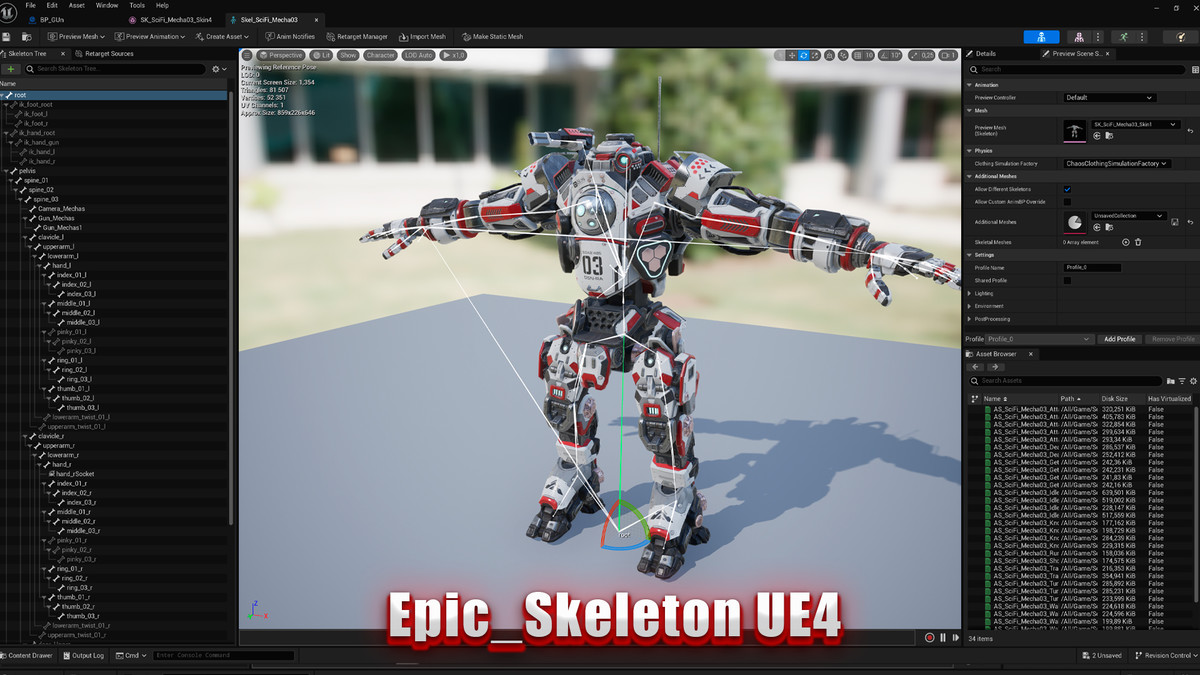Click Make Static Mesh in the toolbar
Screen dimensions: 1200x675
coord(491,36)
